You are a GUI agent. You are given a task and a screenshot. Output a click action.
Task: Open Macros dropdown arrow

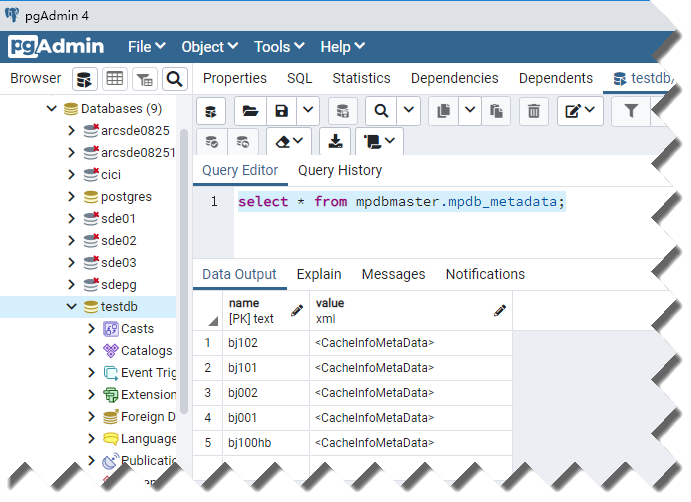pyautogui.click(x=390, y=141)
